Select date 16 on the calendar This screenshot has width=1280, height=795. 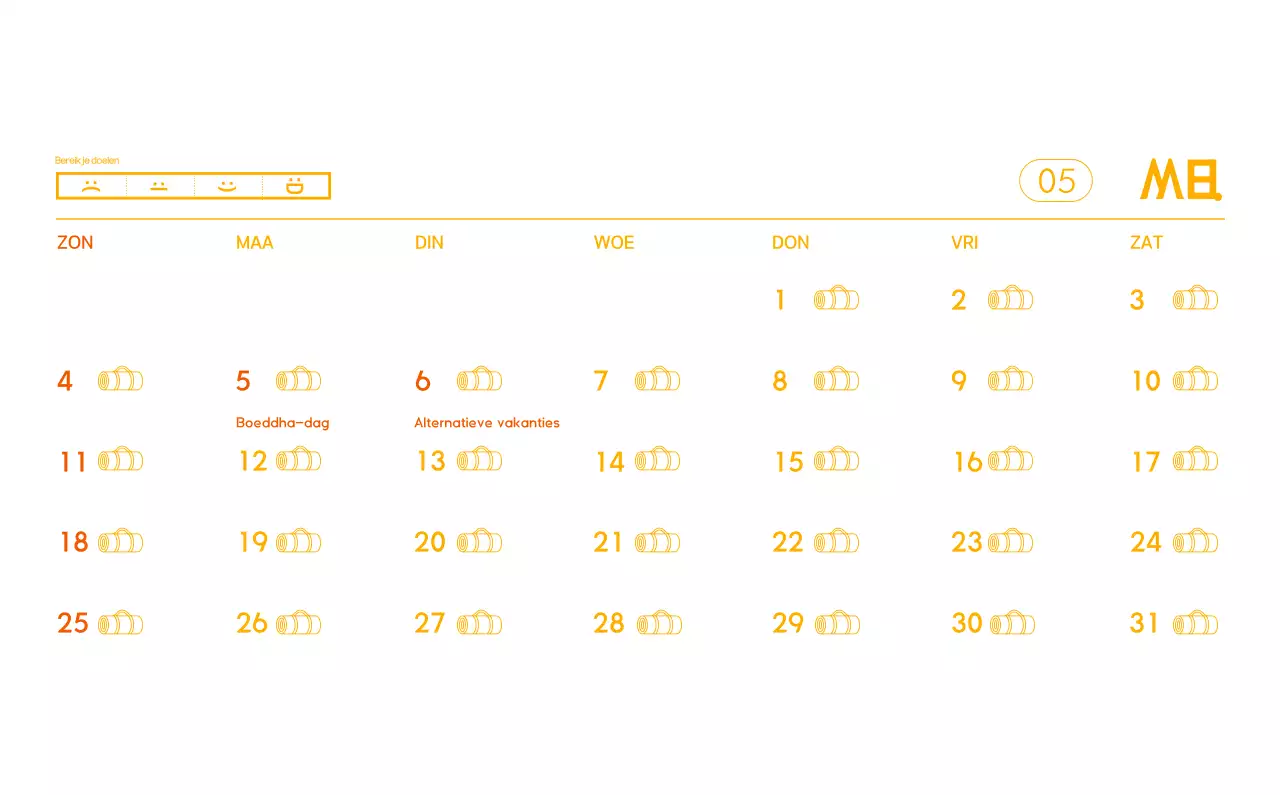pos(968,462)
